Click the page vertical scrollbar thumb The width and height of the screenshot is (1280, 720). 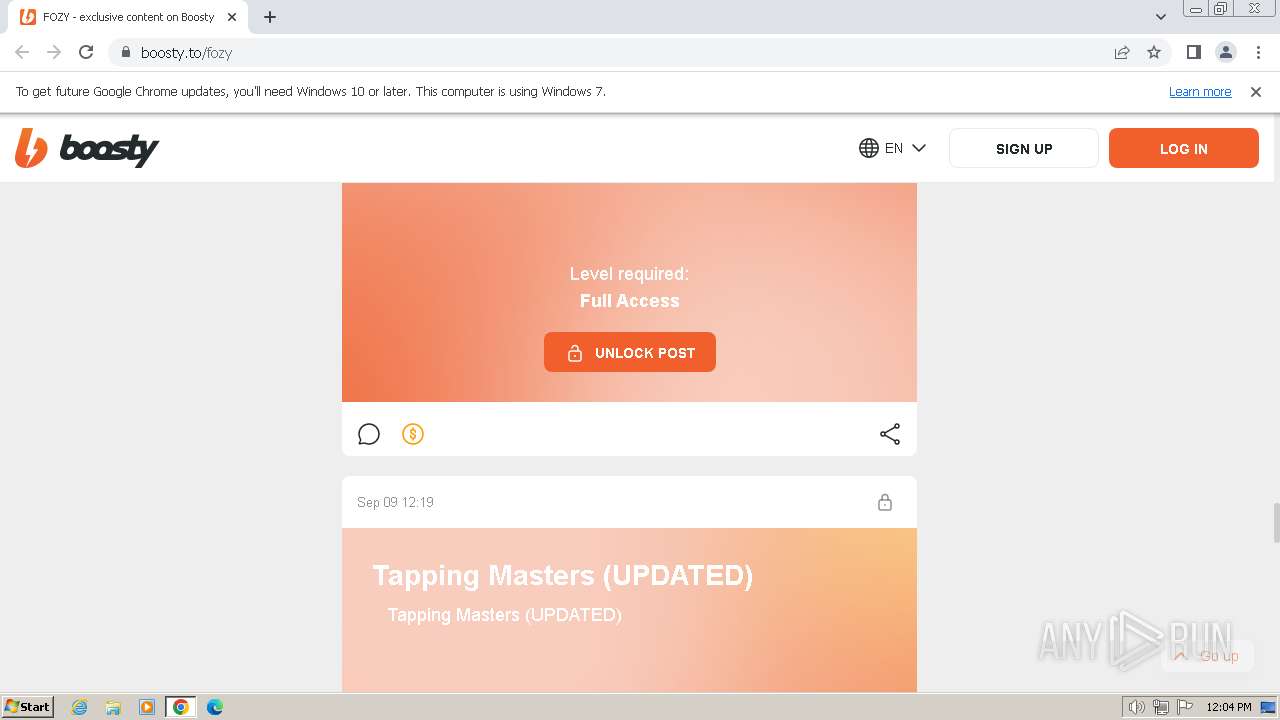(1275, 523)
